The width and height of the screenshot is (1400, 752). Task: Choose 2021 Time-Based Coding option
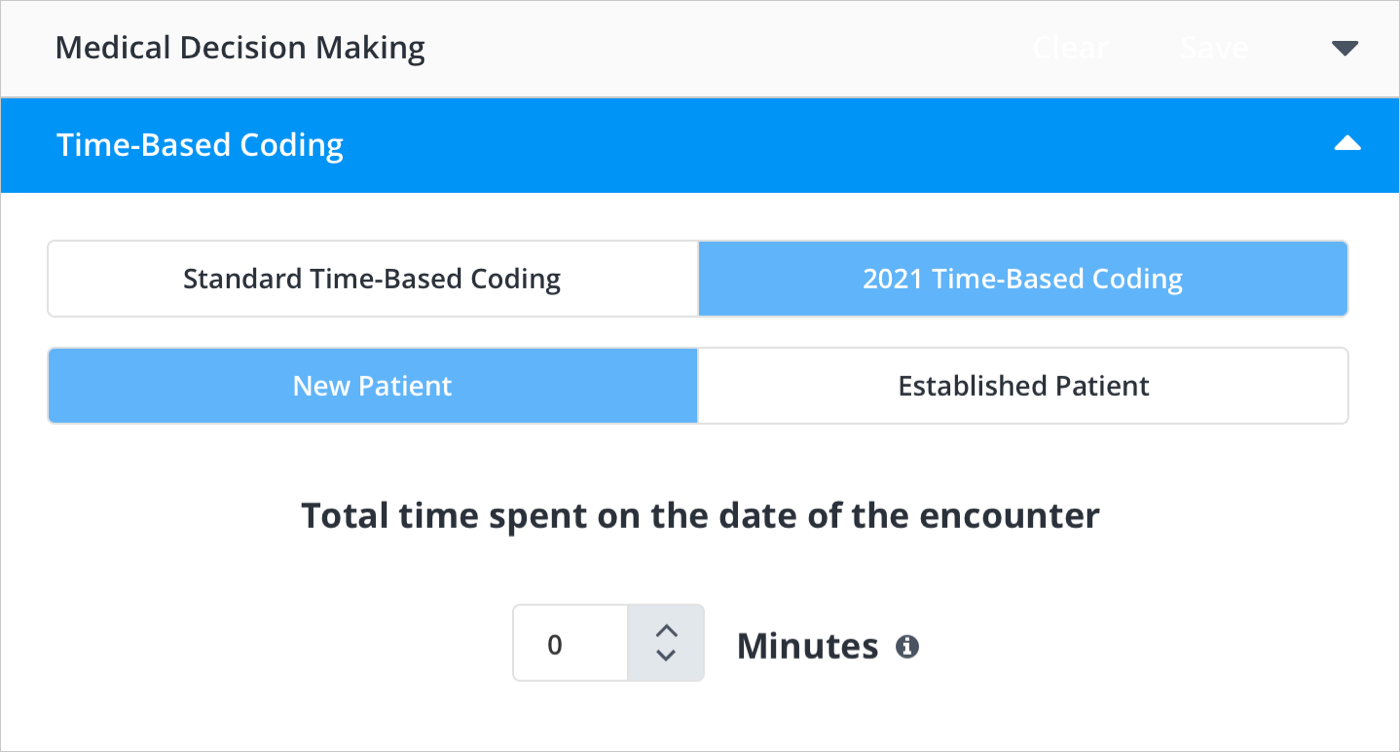[x=1022, y=279]
